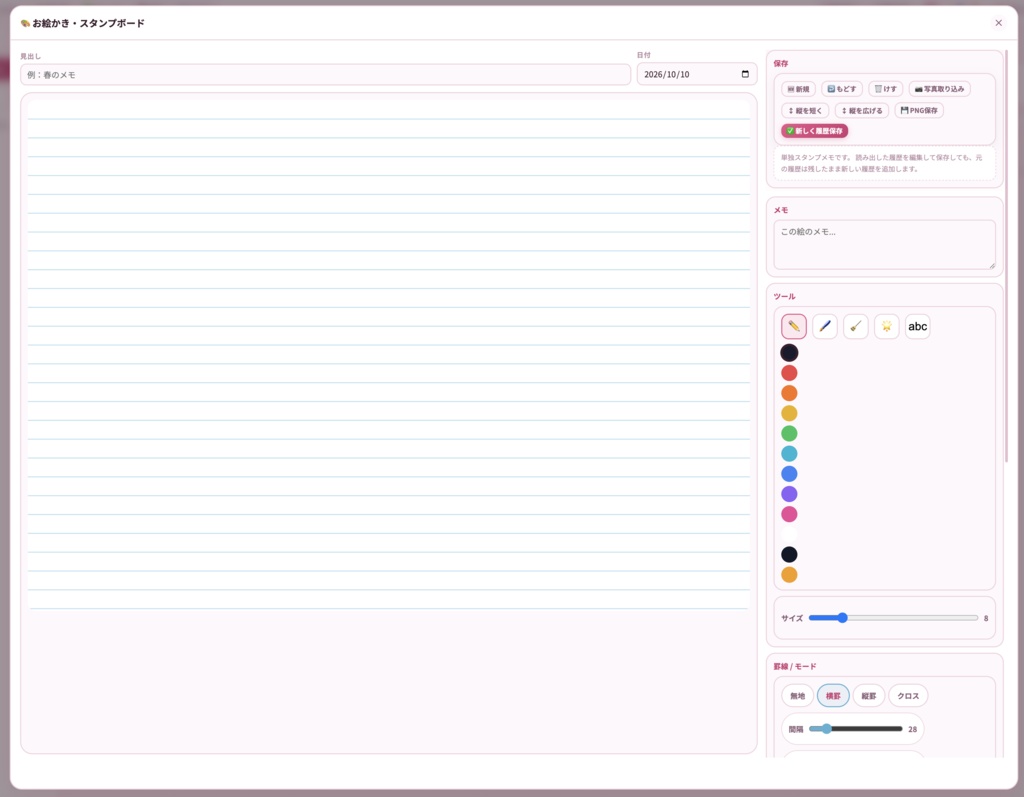The height and width of the screenshot is (797, 1024).
Task: Click the "サイズ" slider label
Action: point(792,618)
